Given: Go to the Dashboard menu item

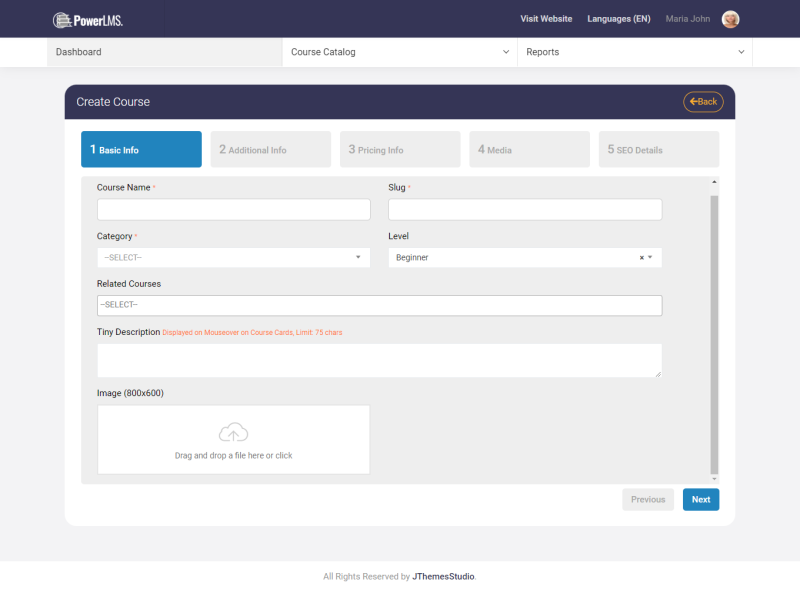Looking at the screenshot, I should coord(164,52).
